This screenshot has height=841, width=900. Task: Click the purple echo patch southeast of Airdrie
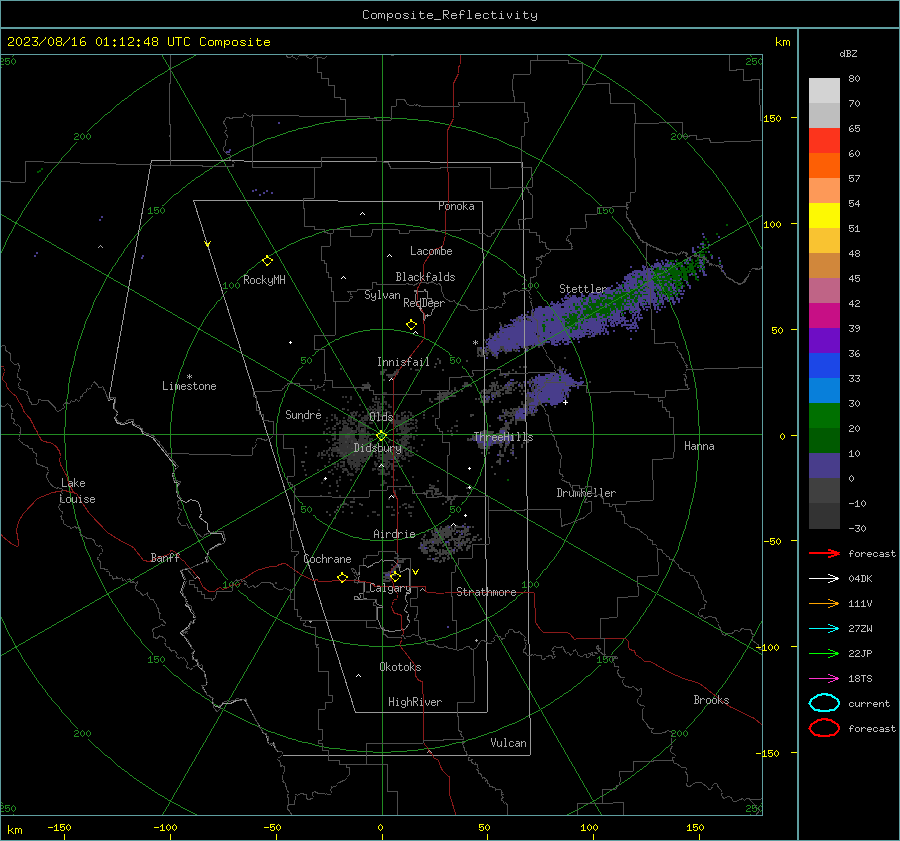[x=448, y=542]
